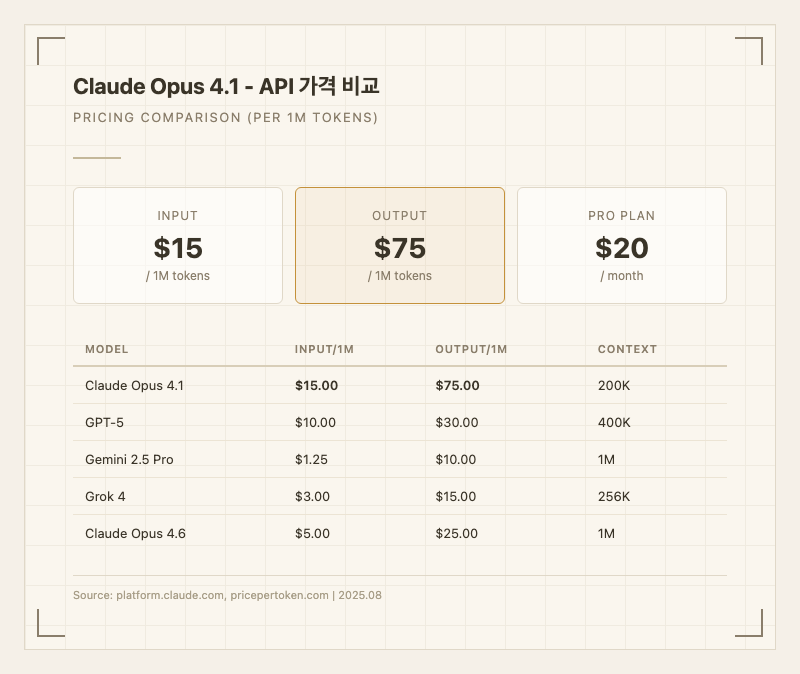Click the INPUT $15 pricing card
This screenshot has width=800, height=674.
178,245
